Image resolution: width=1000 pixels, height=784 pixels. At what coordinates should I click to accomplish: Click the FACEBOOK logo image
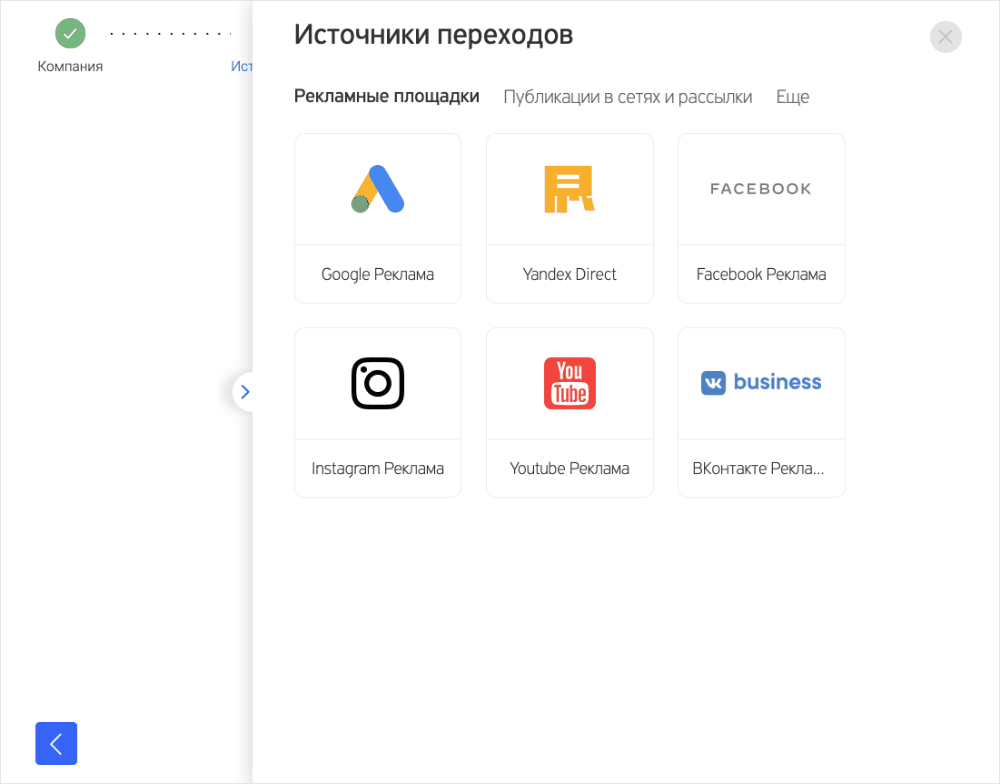click(x=761, y=189)
